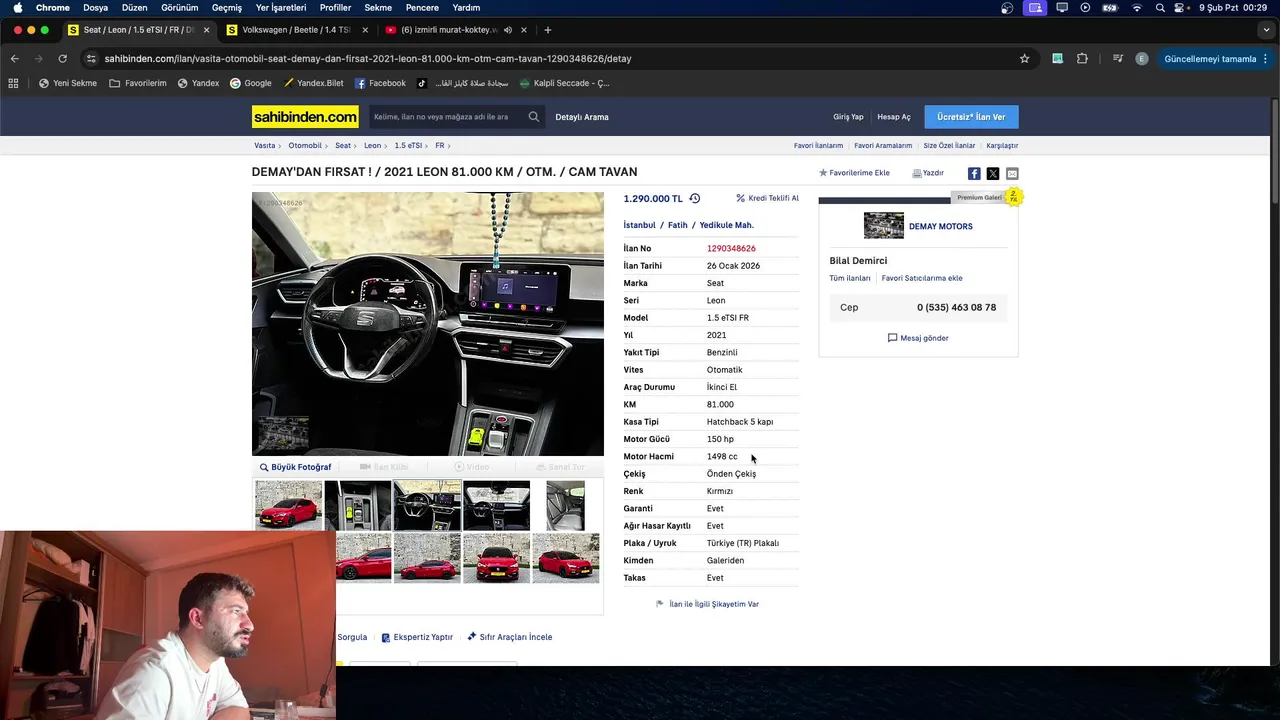Bookmark this page with the star icon
The height and width of the screenshot is (720, 1280).
[x=1024, y=58]
